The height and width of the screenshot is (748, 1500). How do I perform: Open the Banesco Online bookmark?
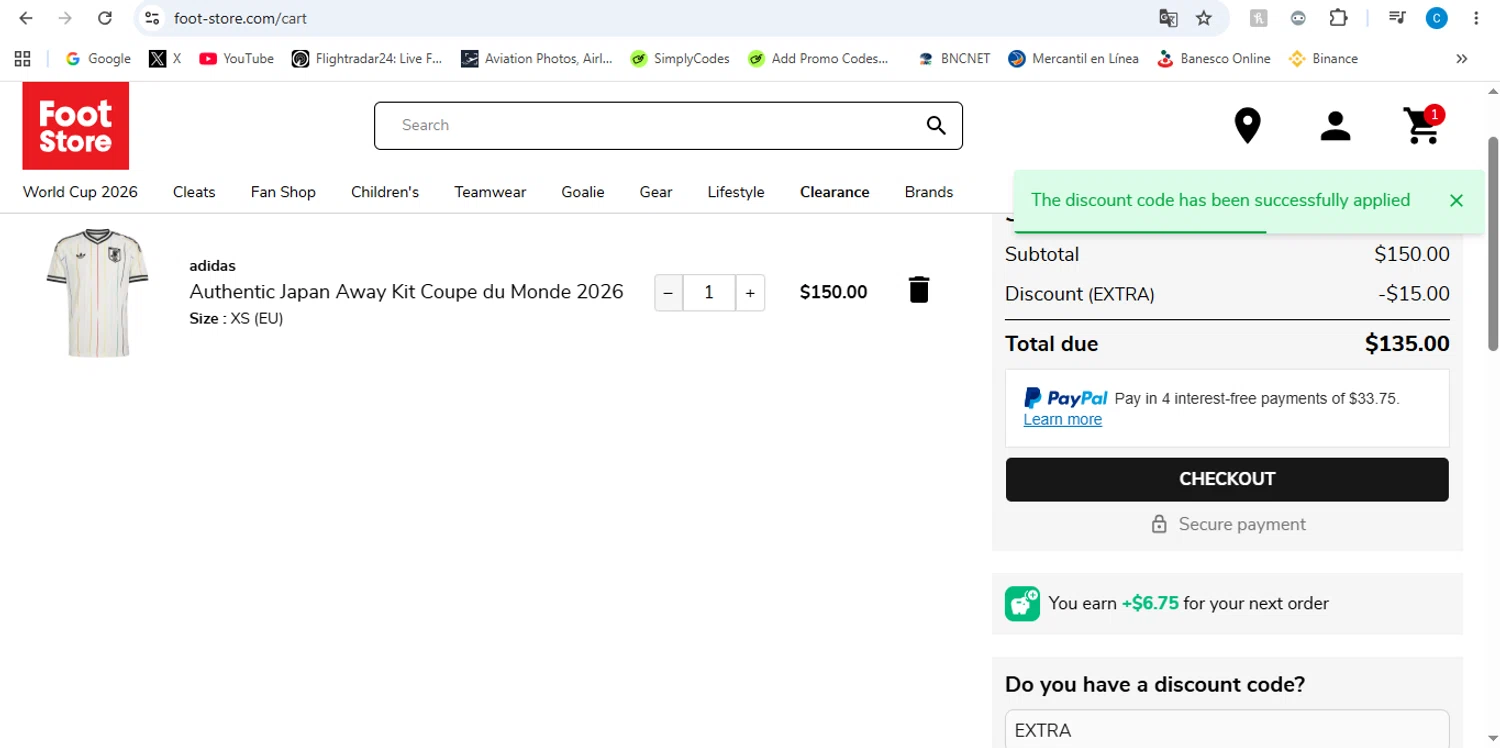coord(1214,59)
